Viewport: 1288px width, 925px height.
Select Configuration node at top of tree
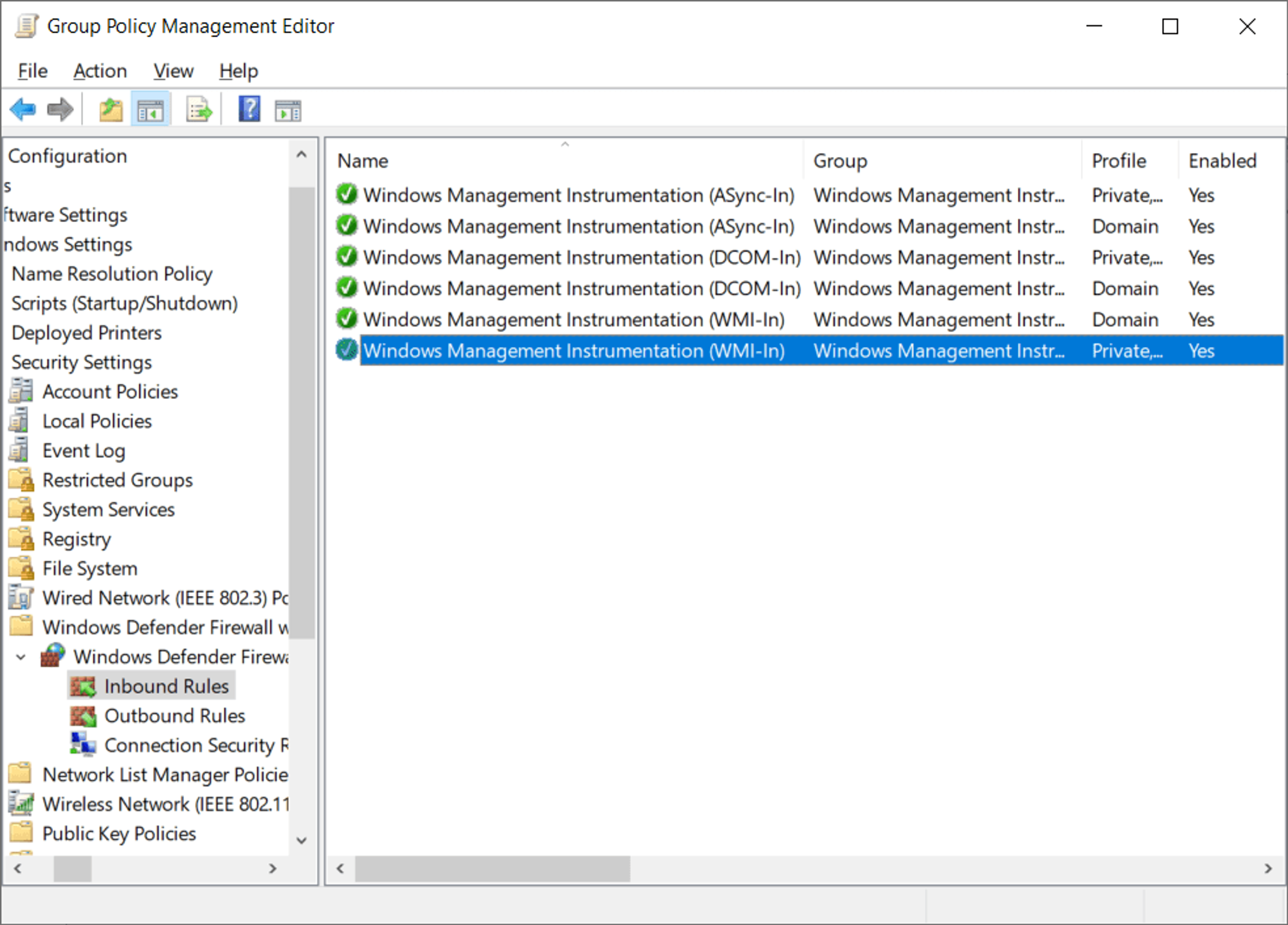pyautogui.click(x=67, y=156)
